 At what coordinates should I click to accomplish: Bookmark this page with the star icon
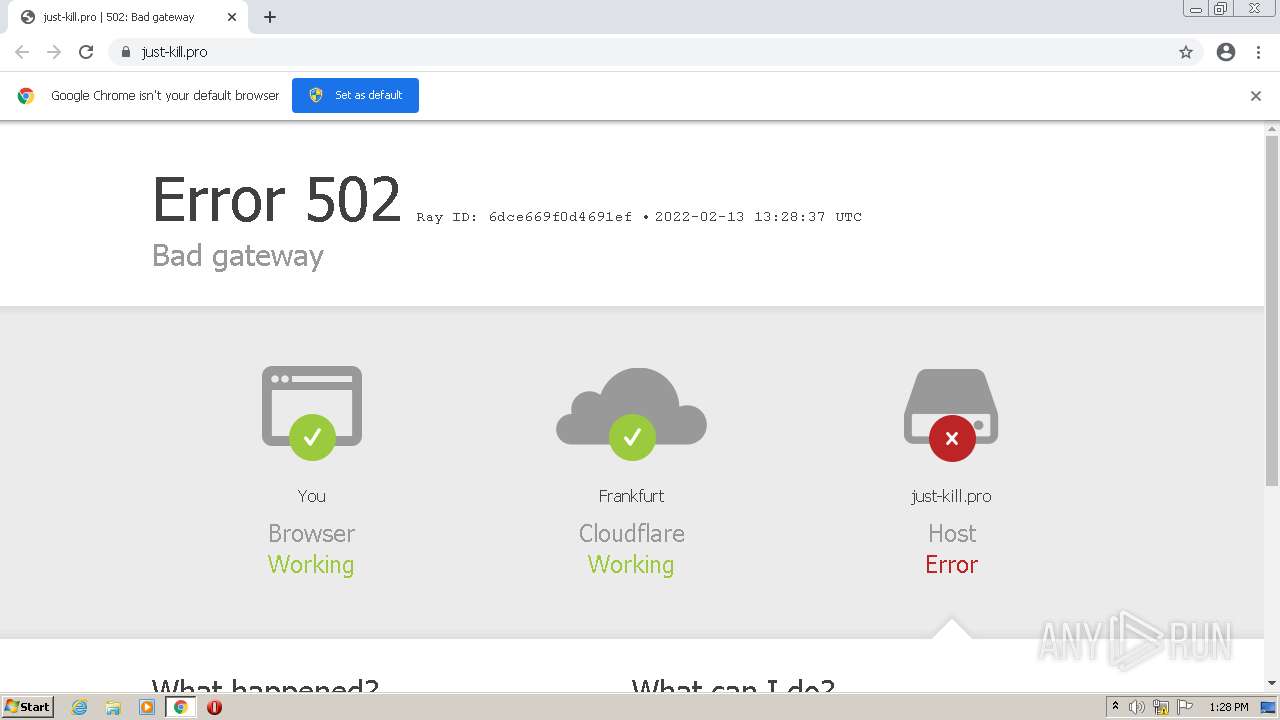pyautogui.click(x=1186, y=52)
